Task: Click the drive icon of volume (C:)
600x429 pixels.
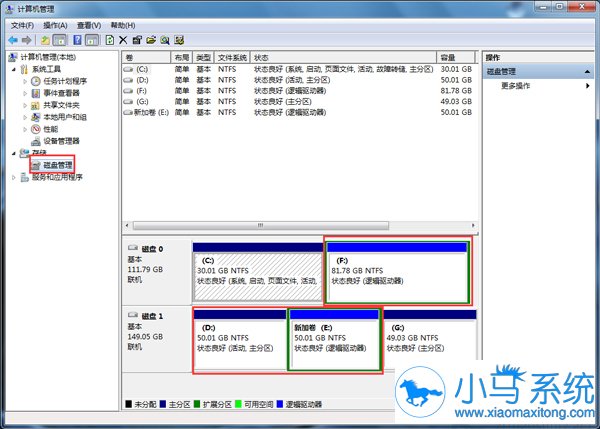Action: coord(128,69)
